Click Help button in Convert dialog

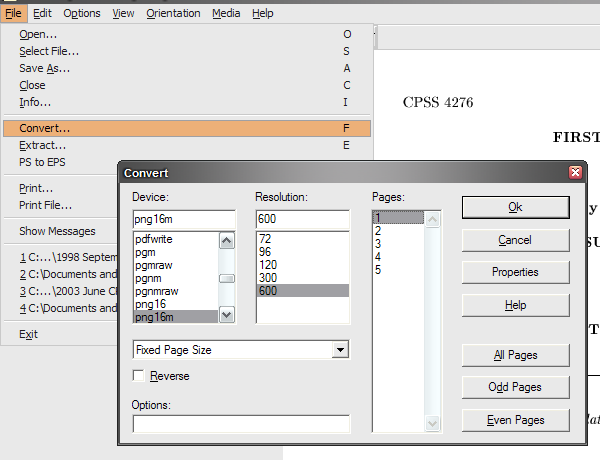pos(515,305)
